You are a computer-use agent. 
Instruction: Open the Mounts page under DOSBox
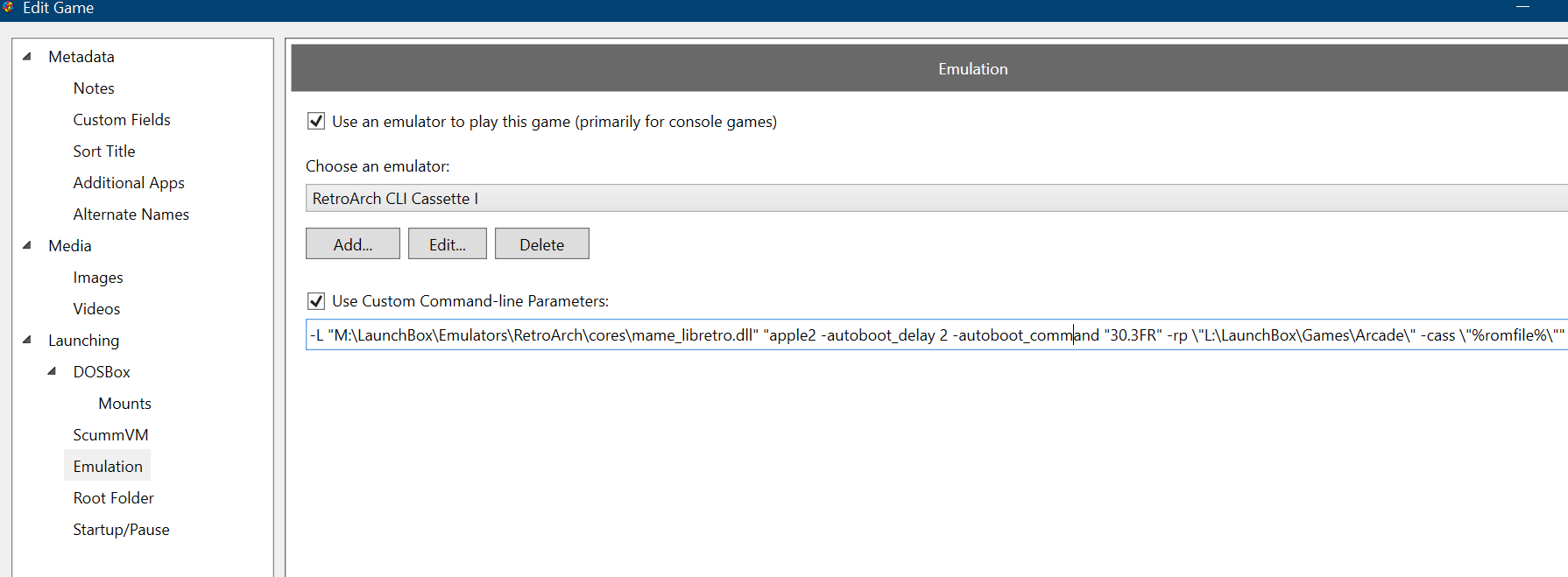click(125, 404)
